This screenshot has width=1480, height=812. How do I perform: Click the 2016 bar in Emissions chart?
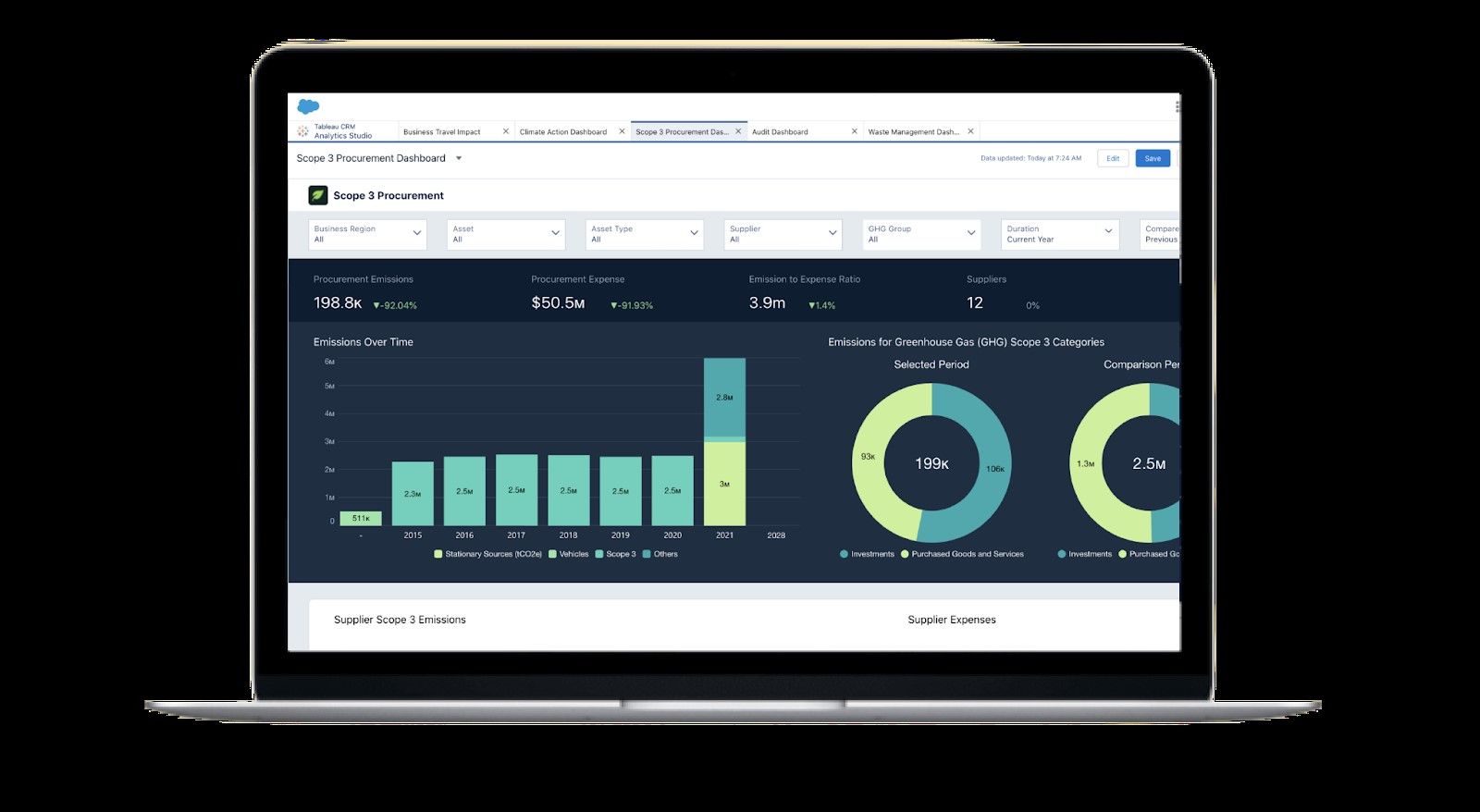click(x=464, y=491)
